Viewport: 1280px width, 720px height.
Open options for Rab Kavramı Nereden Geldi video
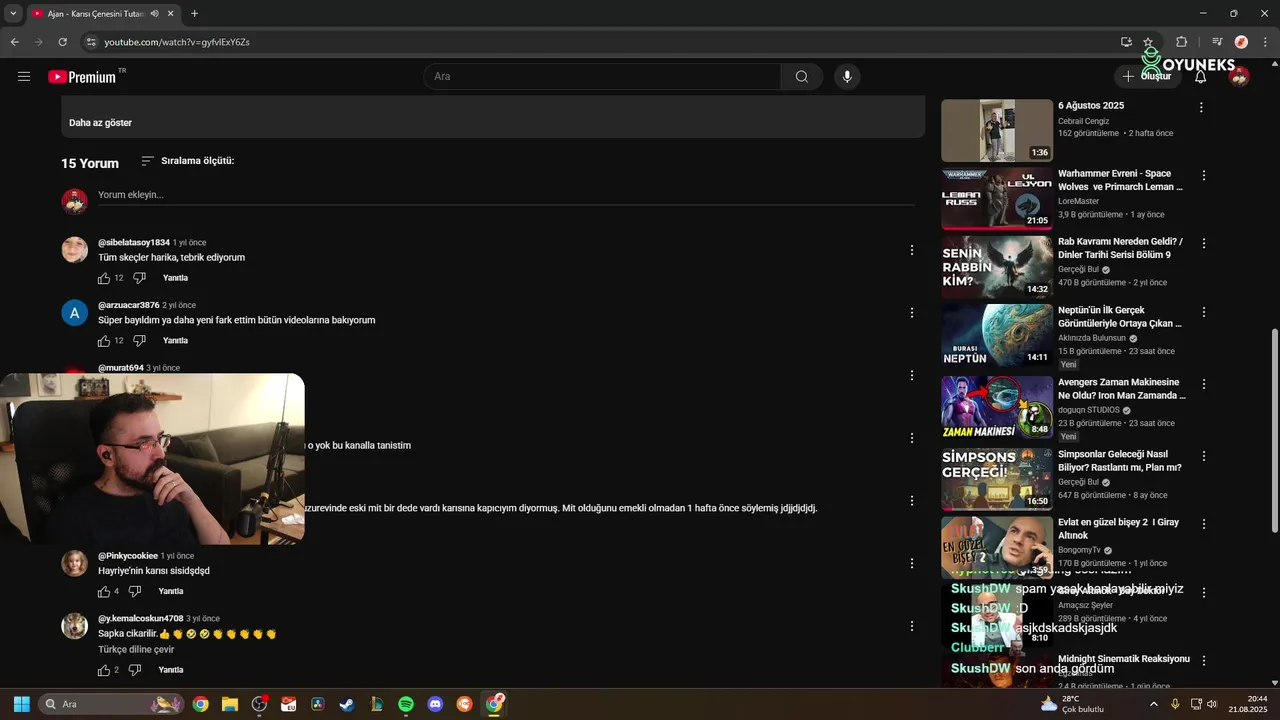1203,243
